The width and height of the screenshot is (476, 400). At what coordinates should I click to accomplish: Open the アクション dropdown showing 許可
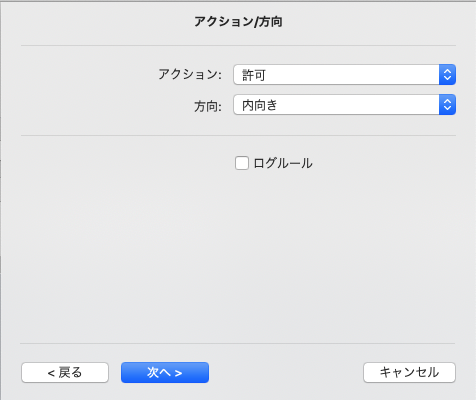point(344,74)
